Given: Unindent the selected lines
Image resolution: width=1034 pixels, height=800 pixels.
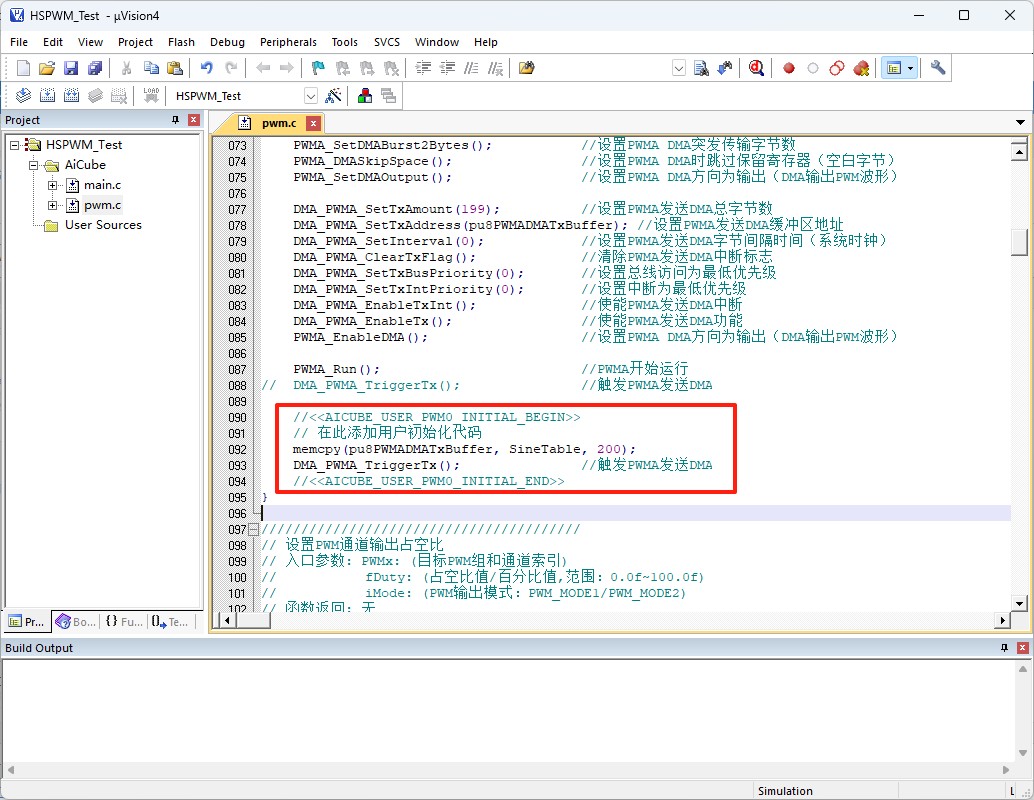Looking at the screenshot, I should click(x=447, y=68).
